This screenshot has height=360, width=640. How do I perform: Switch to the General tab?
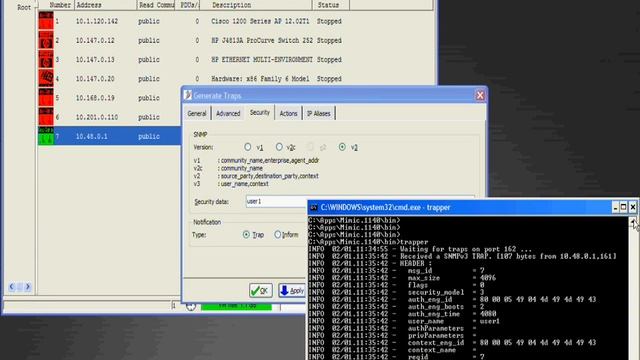(197, 113)
